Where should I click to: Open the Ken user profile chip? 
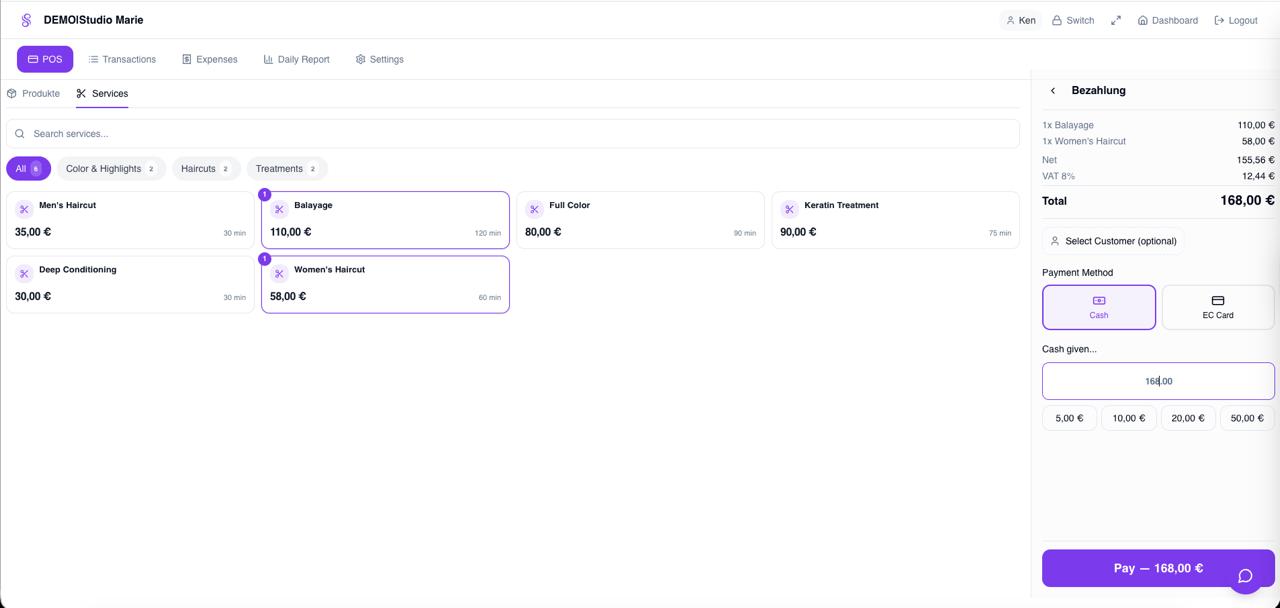click(x=1021, y=20)
